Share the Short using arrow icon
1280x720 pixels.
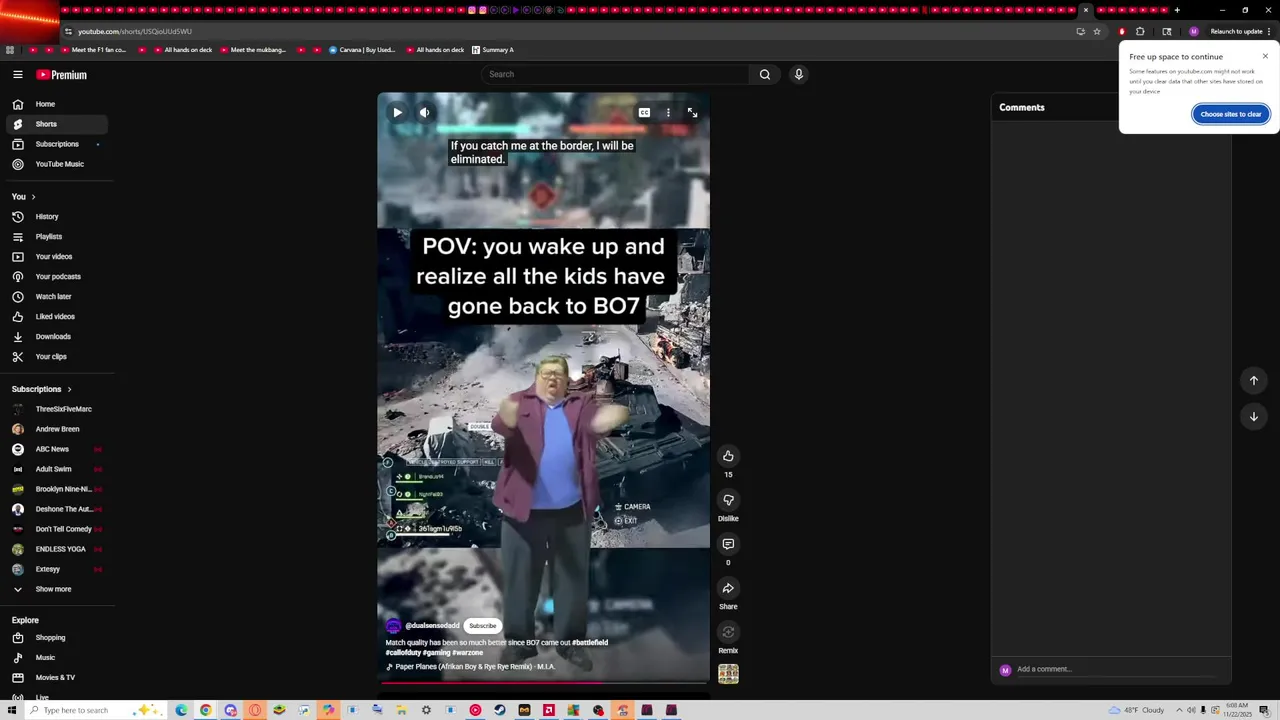[728, 588]
